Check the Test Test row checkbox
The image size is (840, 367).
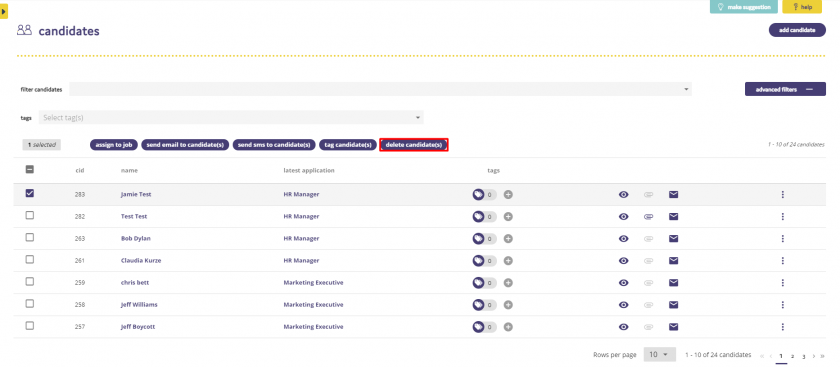[30, 215]
